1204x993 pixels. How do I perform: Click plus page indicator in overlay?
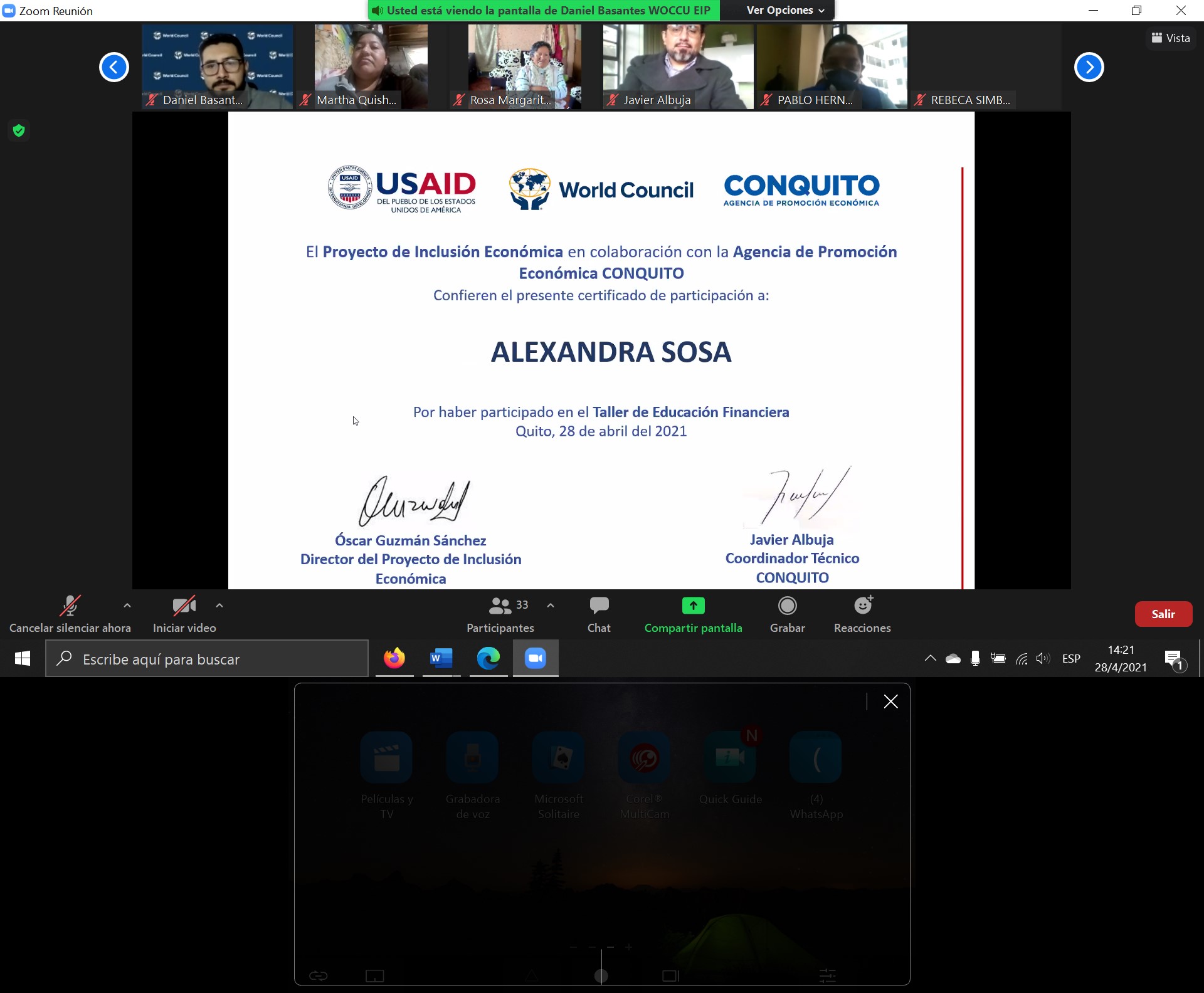(629, 947)
